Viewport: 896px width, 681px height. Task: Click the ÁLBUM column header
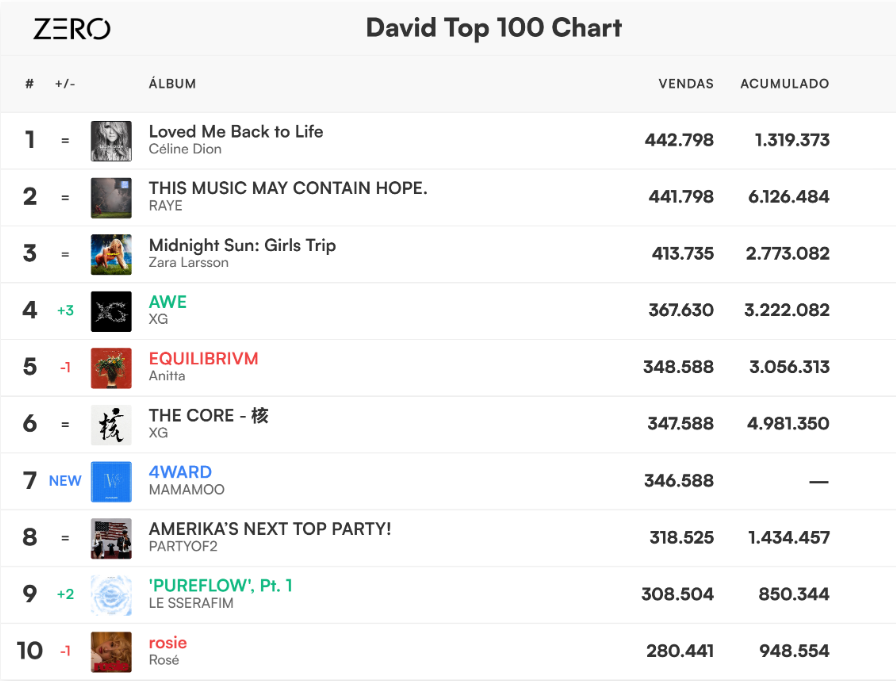173,83
